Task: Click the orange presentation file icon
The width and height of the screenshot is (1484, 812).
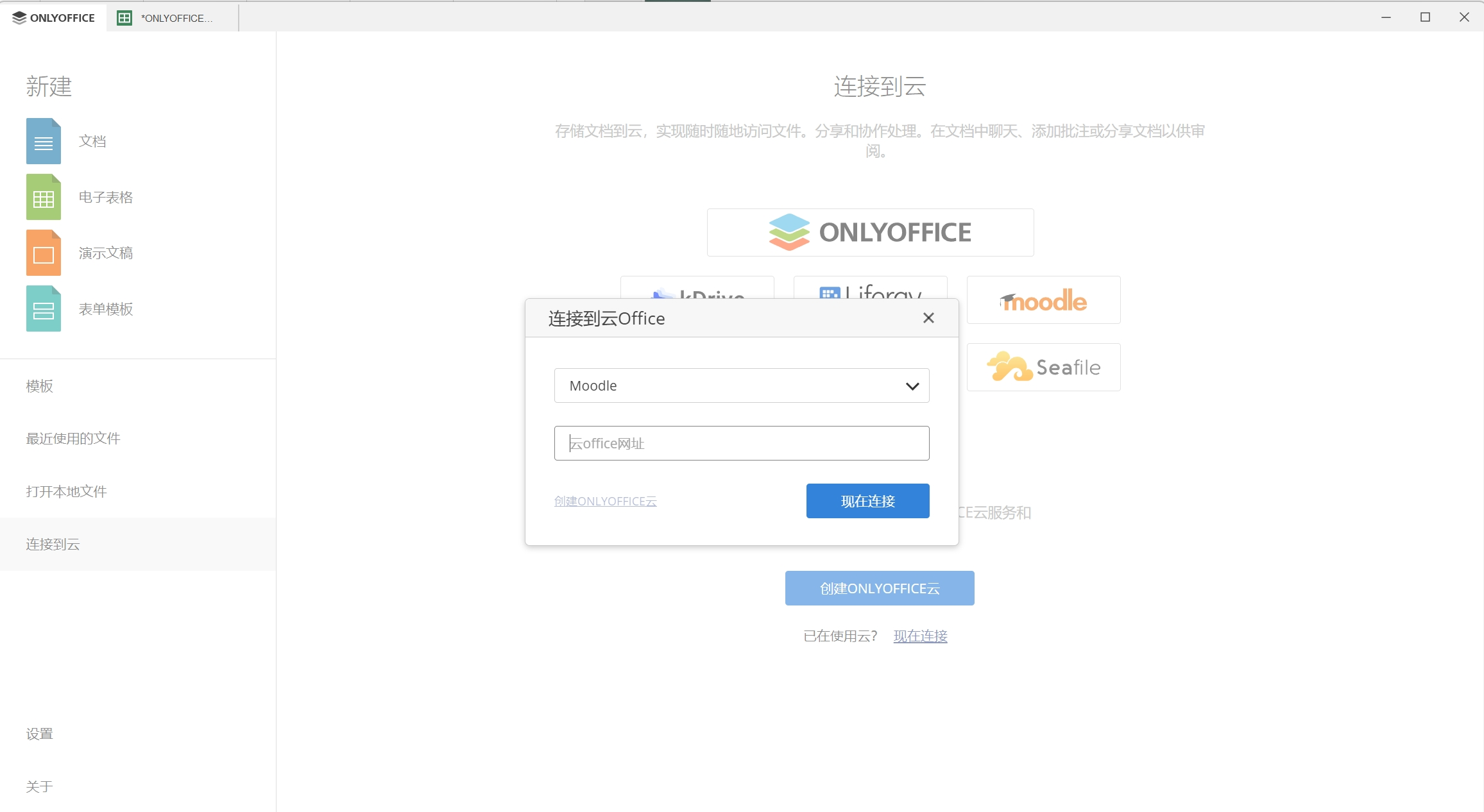Action: (44, 253)
